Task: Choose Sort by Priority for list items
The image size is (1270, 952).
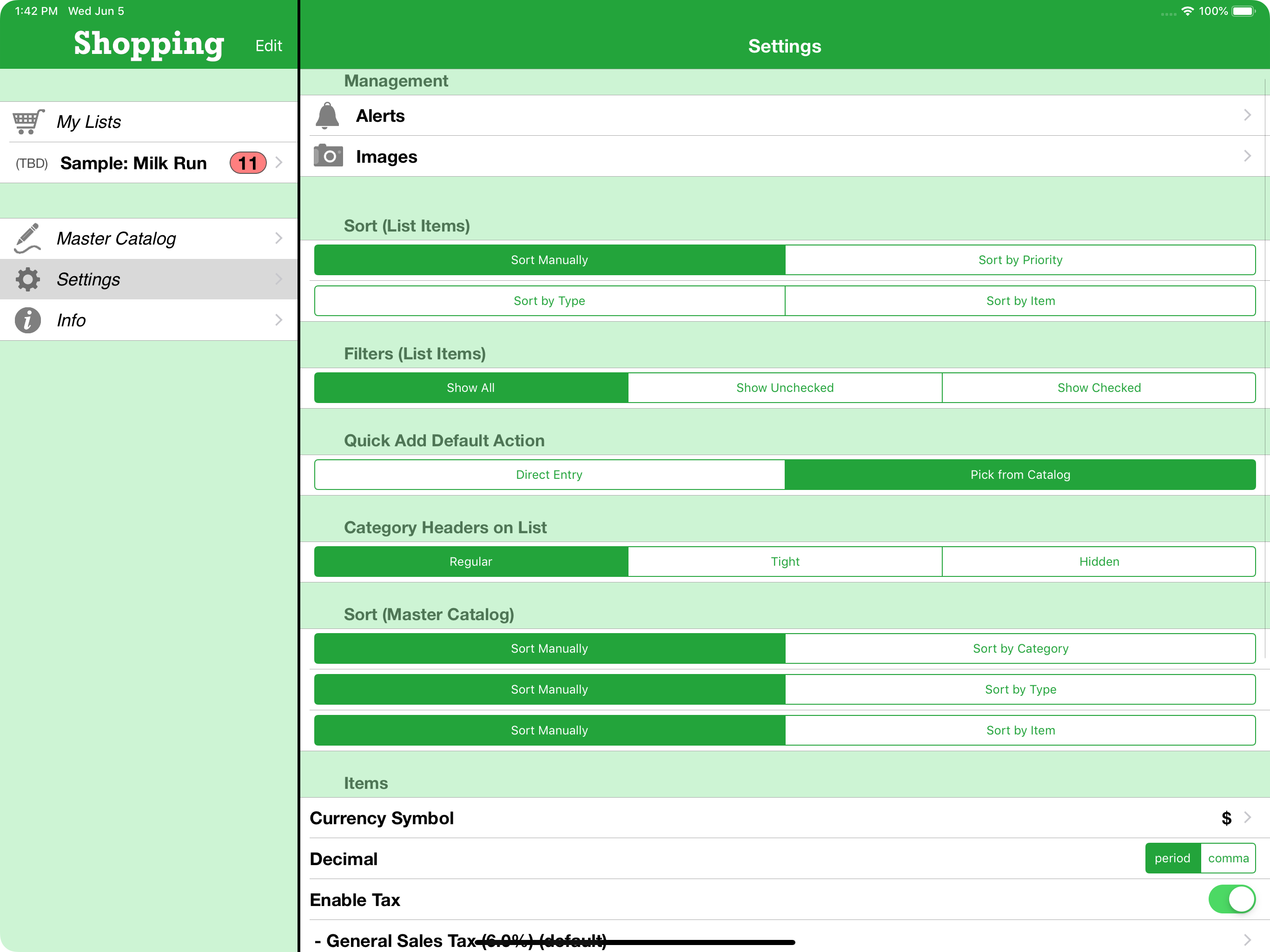Action: click(1020, 259)
